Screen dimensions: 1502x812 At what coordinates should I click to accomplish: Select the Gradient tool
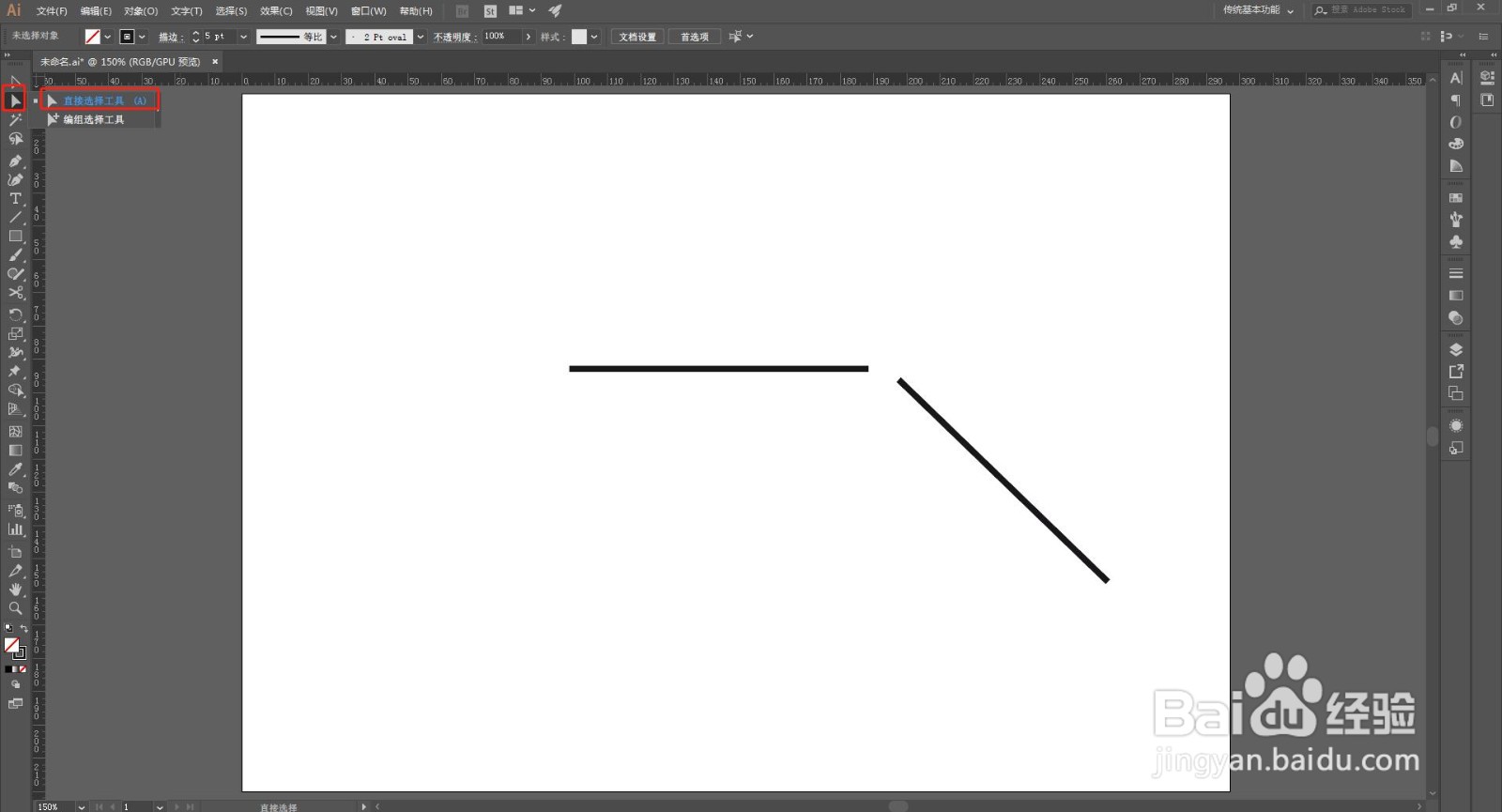tap(15, 451)
